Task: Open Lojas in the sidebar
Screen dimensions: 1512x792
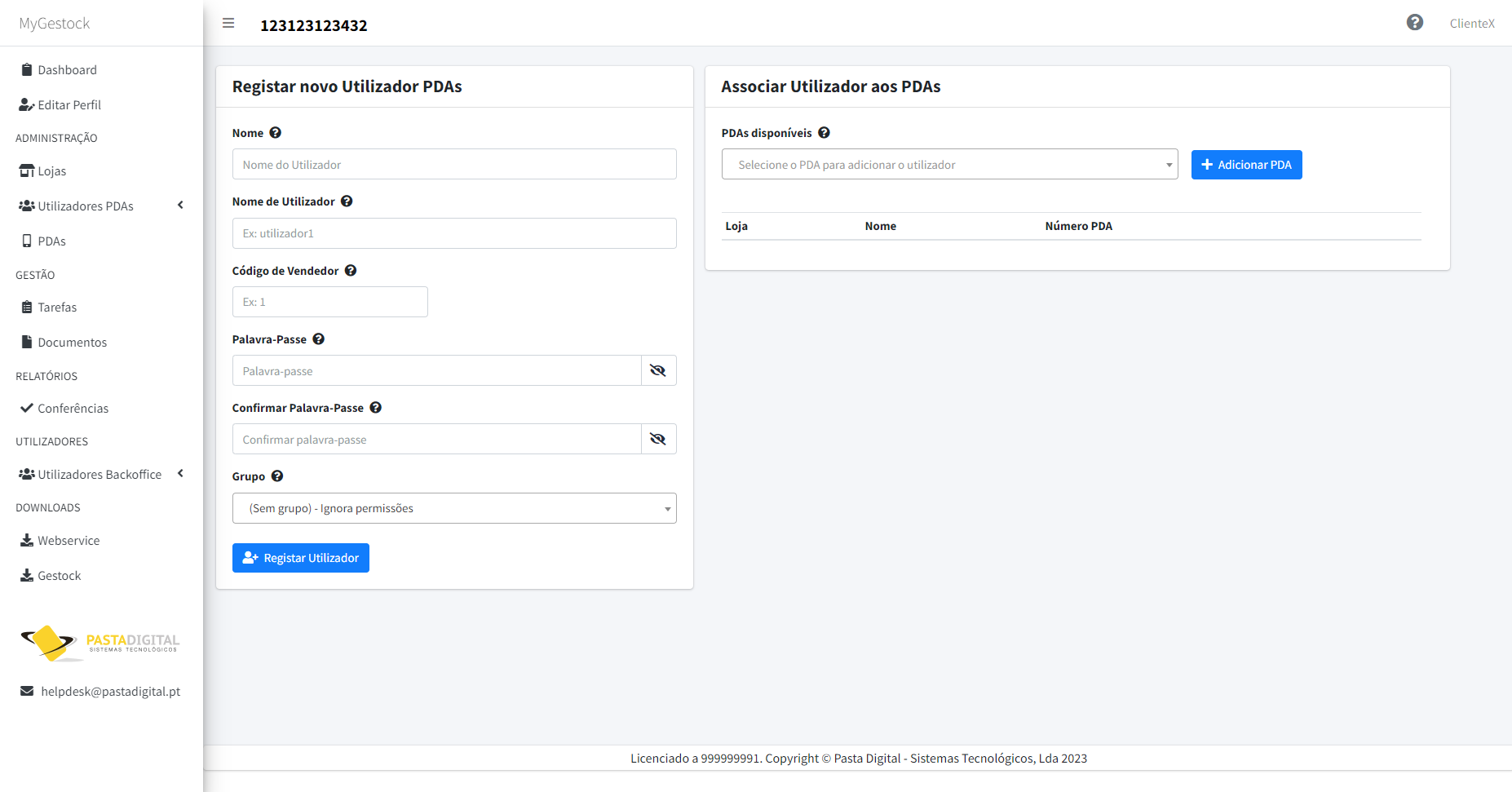Action: click(52, 171)
